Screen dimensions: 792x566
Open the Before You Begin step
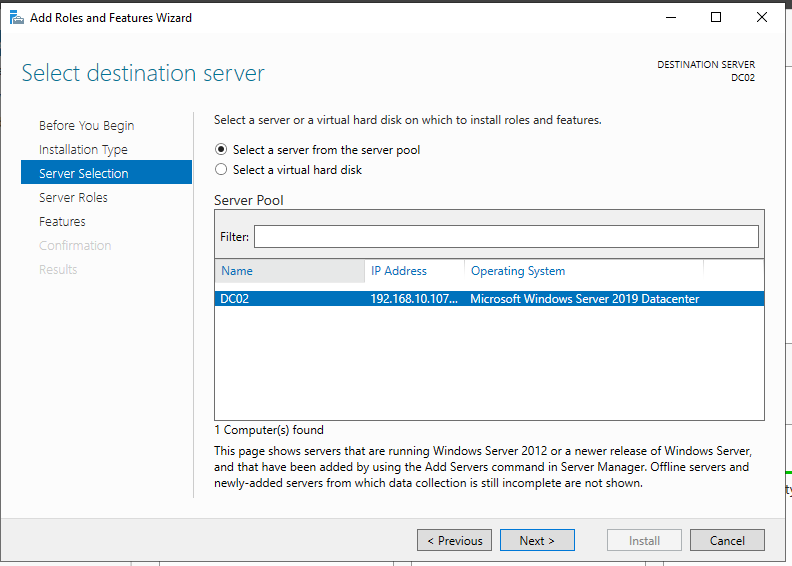(86, 125)
